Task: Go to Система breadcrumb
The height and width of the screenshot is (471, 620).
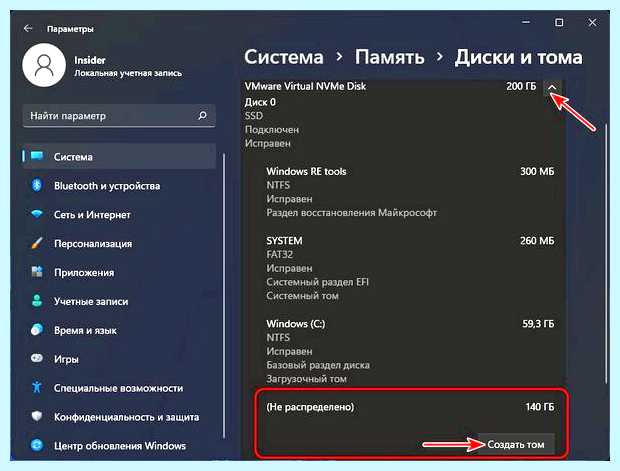Action: pos(284,57)
